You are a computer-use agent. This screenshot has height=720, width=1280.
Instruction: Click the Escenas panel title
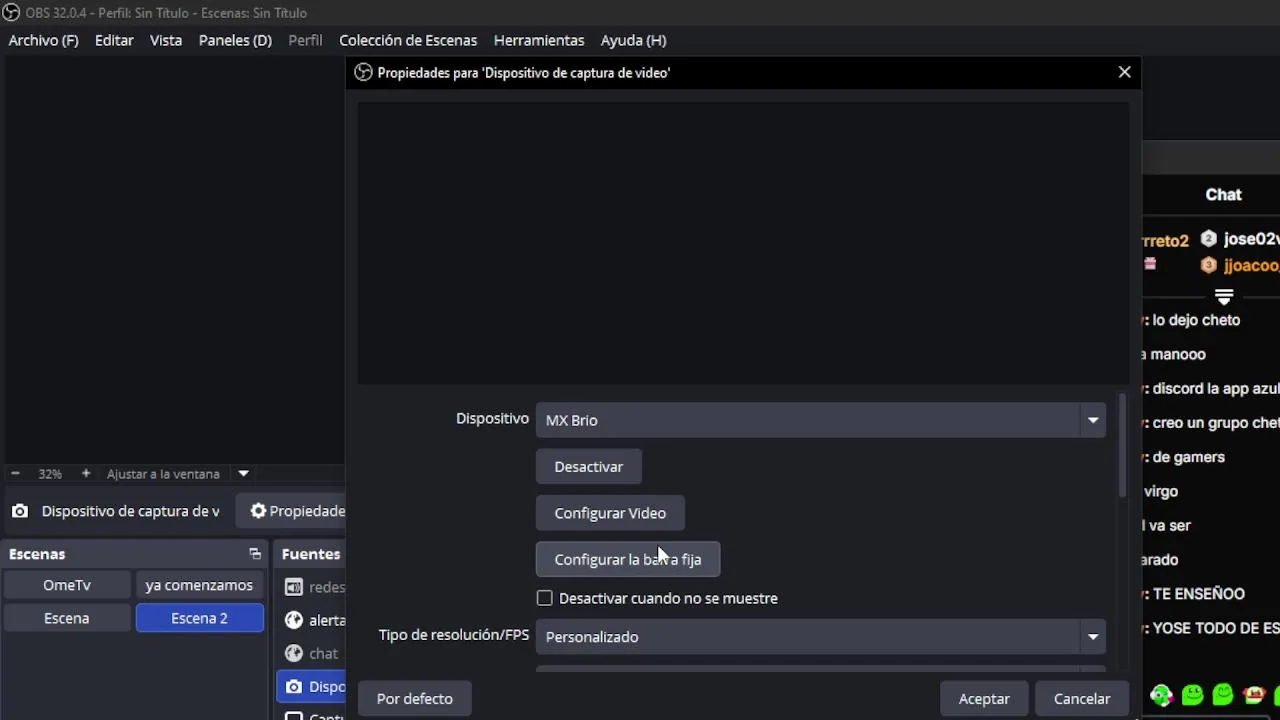(x=37, y=554)
